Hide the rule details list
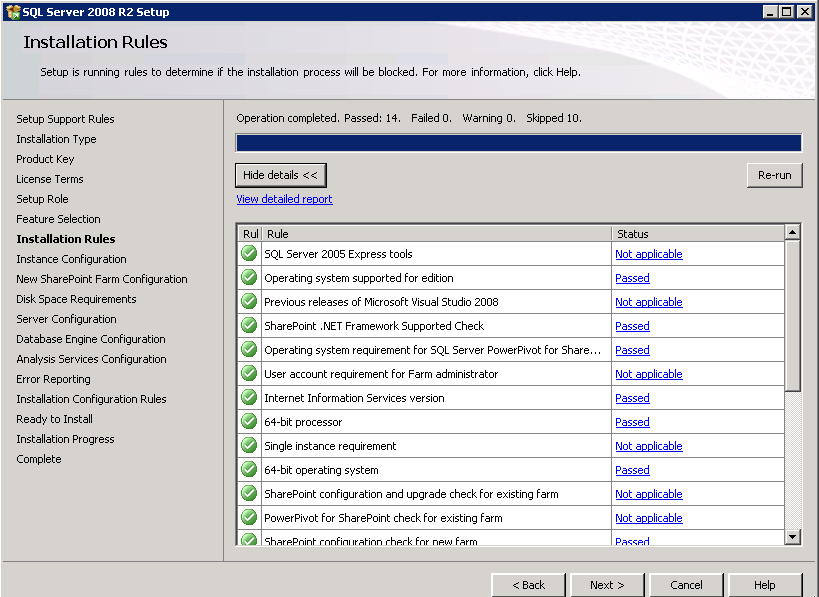Viewport: 819px width, 597px height. click(x=280, y=175)
